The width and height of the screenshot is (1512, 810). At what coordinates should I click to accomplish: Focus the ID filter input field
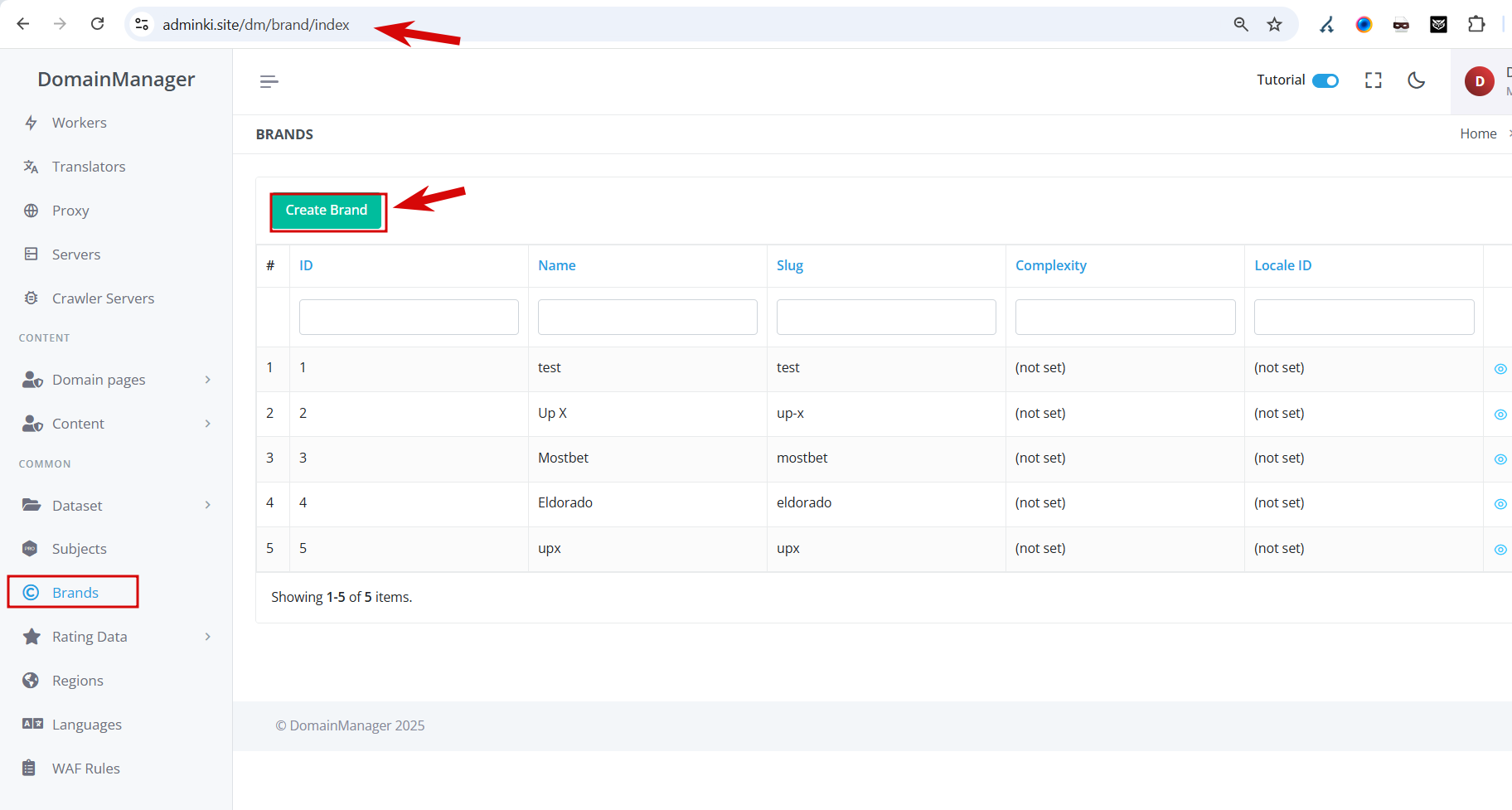pyautogui.click(x=409, y=317)
